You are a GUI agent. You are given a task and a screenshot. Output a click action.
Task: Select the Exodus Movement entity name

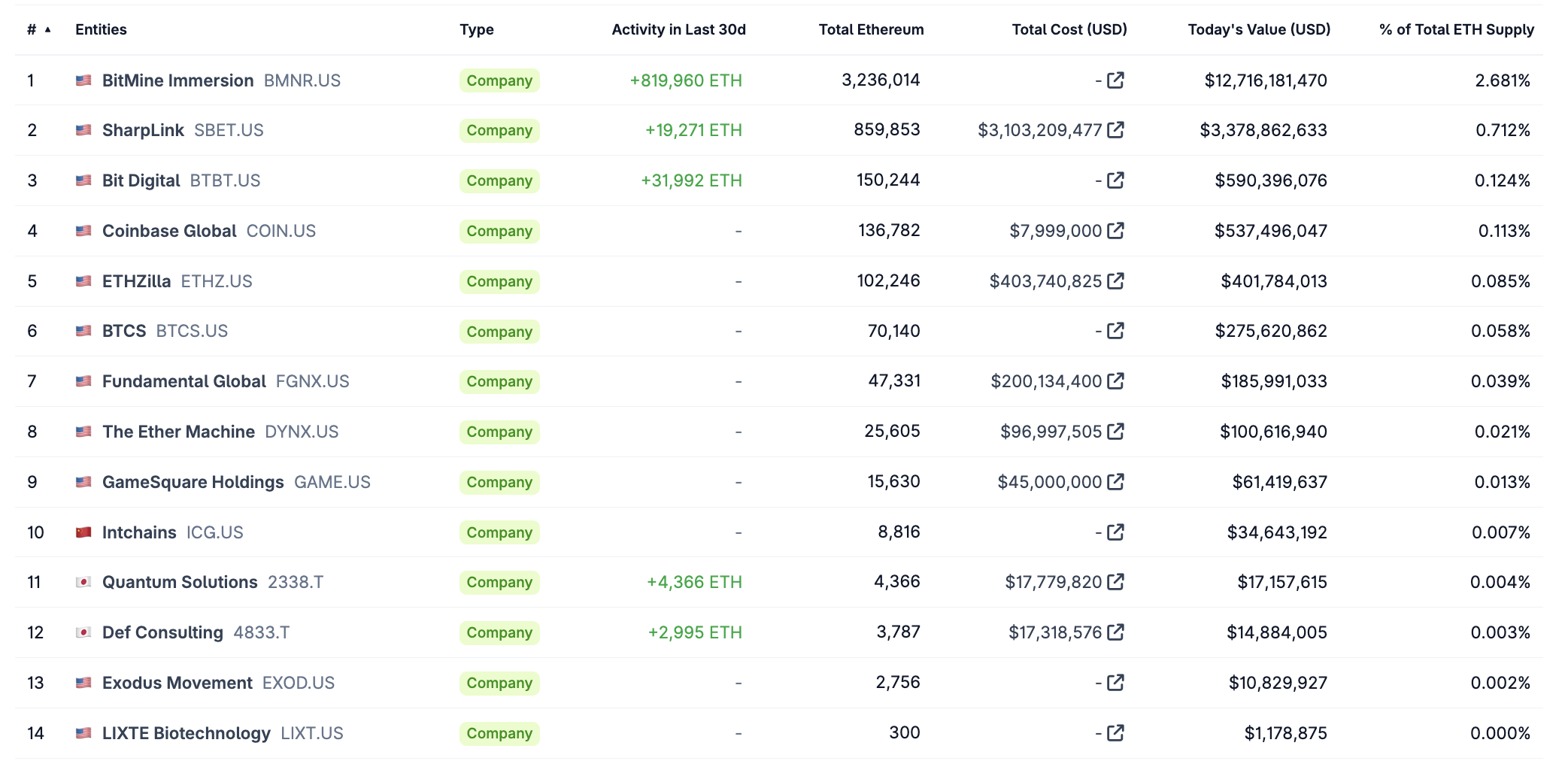coord(177,683)
